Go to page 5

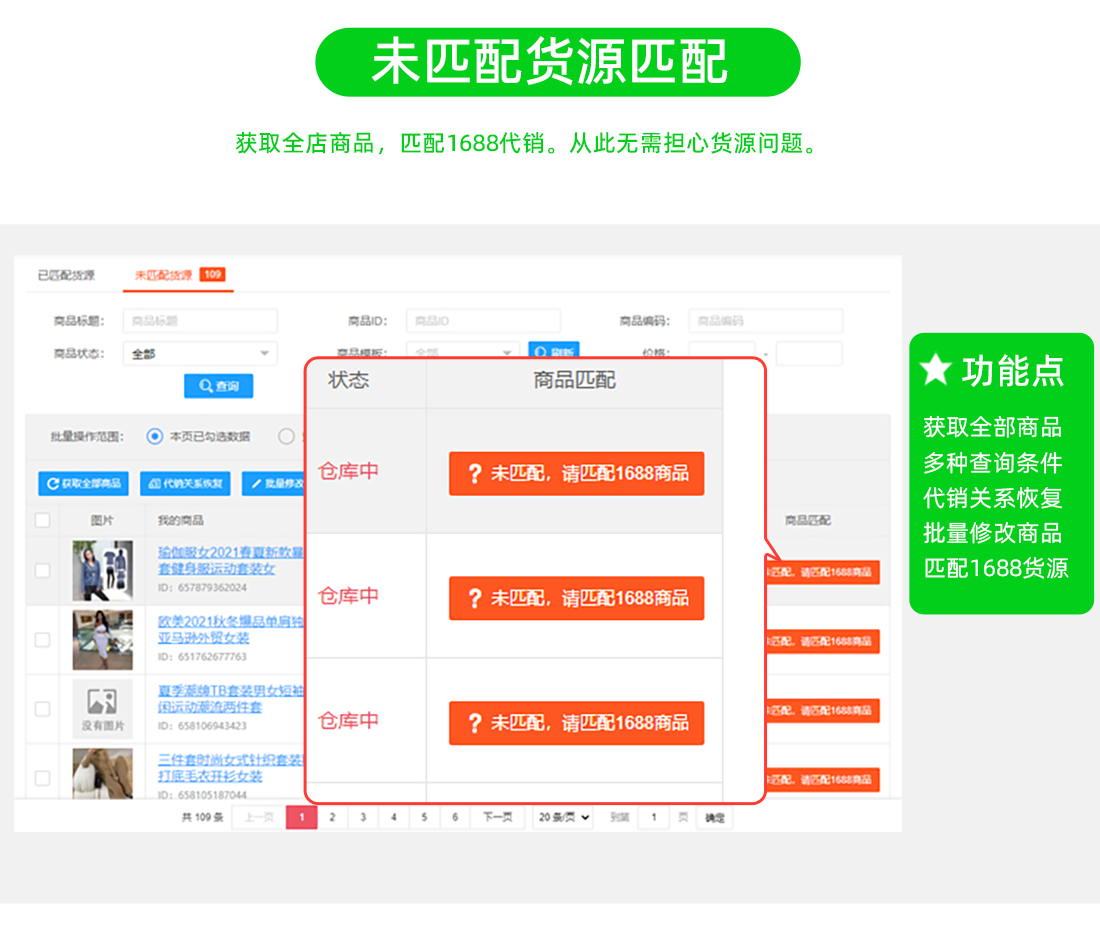[x=424, y=817]
